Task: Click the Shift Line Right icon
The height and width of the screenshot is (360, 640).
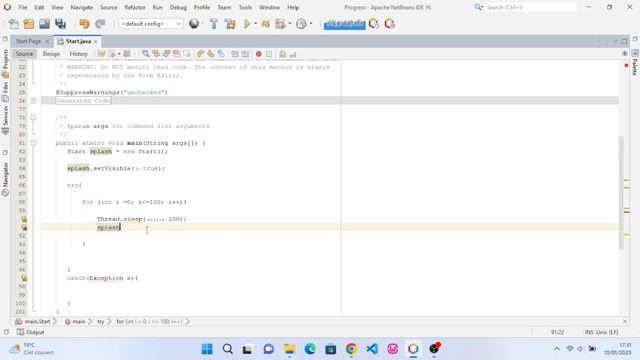Action: click(x=245, y=54)
